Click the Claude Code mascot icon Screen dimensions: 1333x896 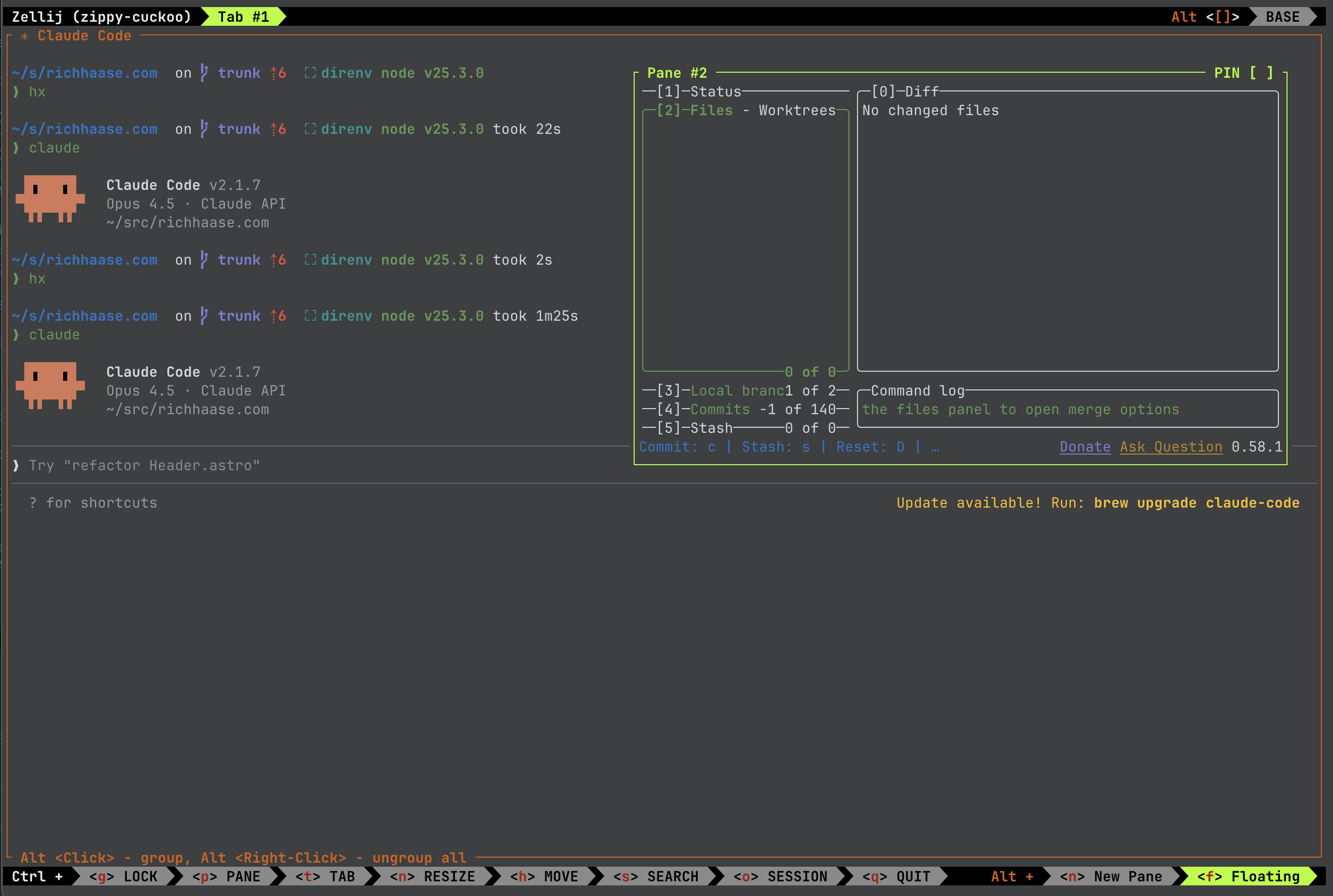coord(51,200)
